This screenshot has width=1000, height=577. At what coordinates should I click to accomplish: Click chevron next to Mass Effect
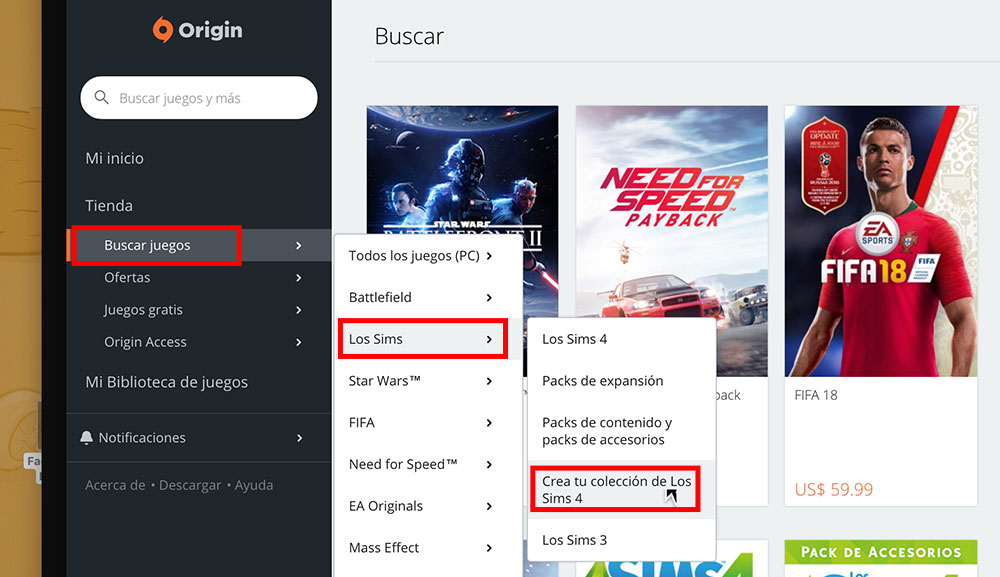coord(489,548)
